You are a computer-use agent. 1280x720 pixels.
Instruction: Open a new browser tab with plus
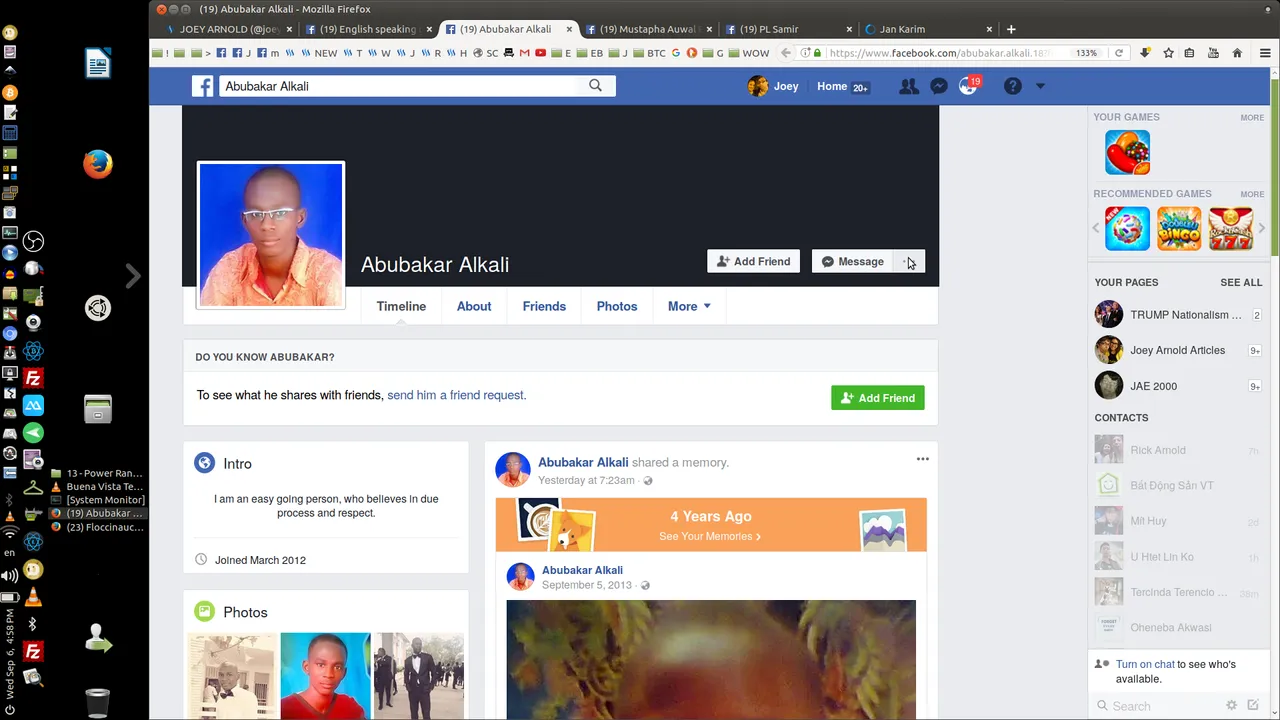coord(1011,29)
